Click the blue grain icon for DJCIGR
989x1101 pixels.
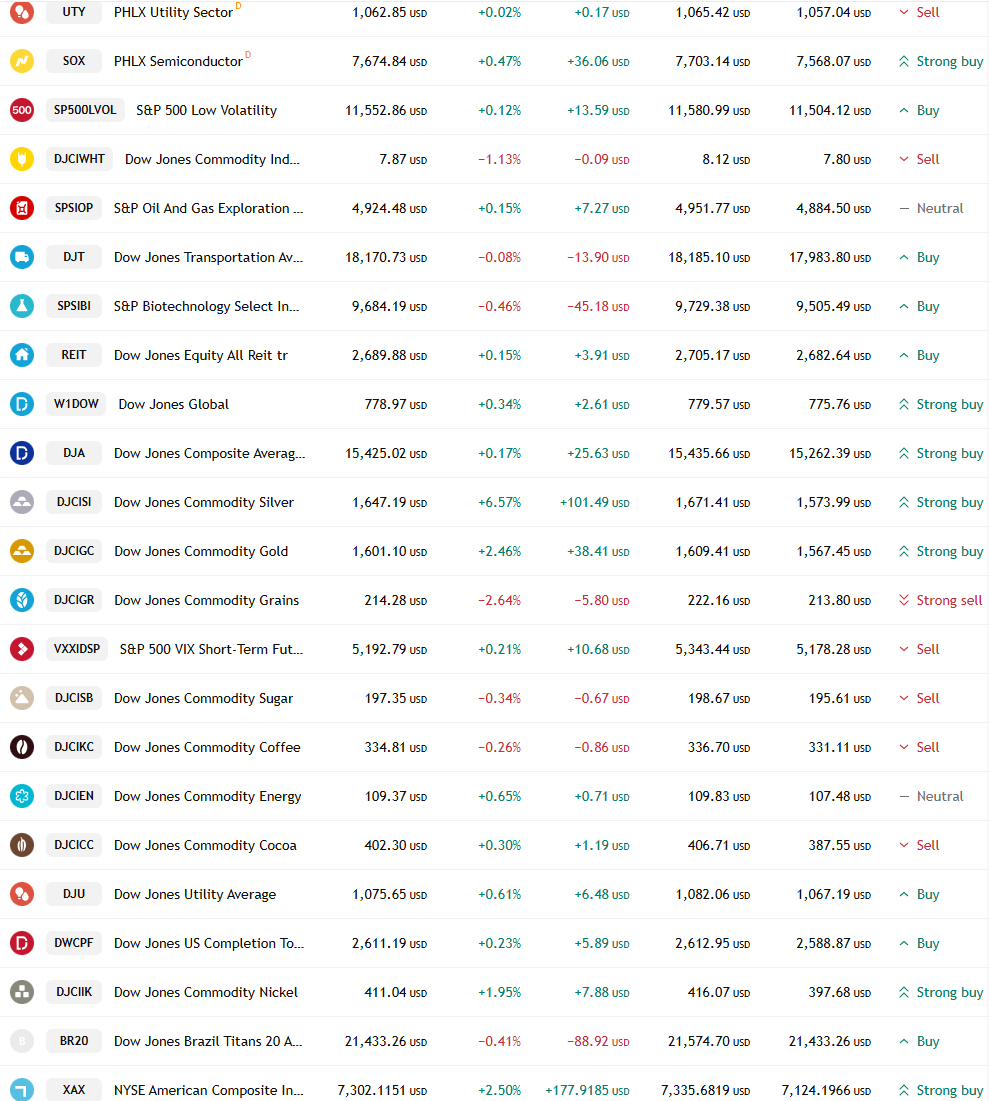(22, 600)
